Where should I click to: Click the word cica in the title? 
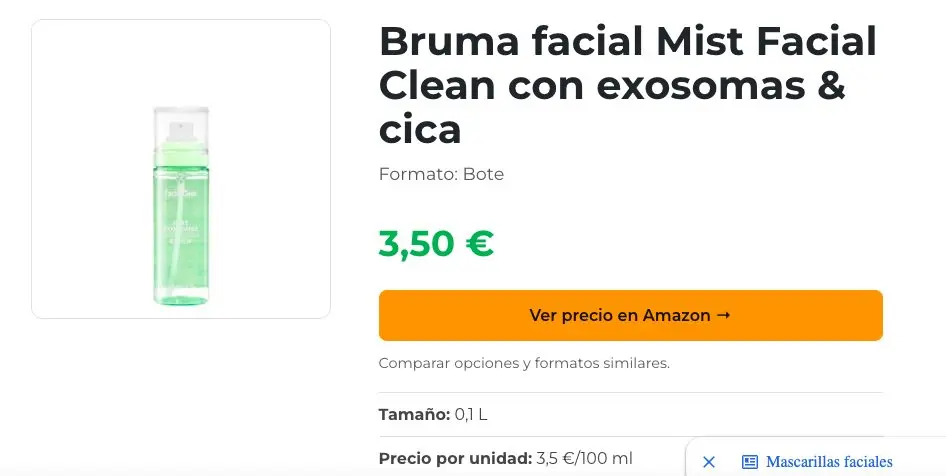(x=420, y=129)
